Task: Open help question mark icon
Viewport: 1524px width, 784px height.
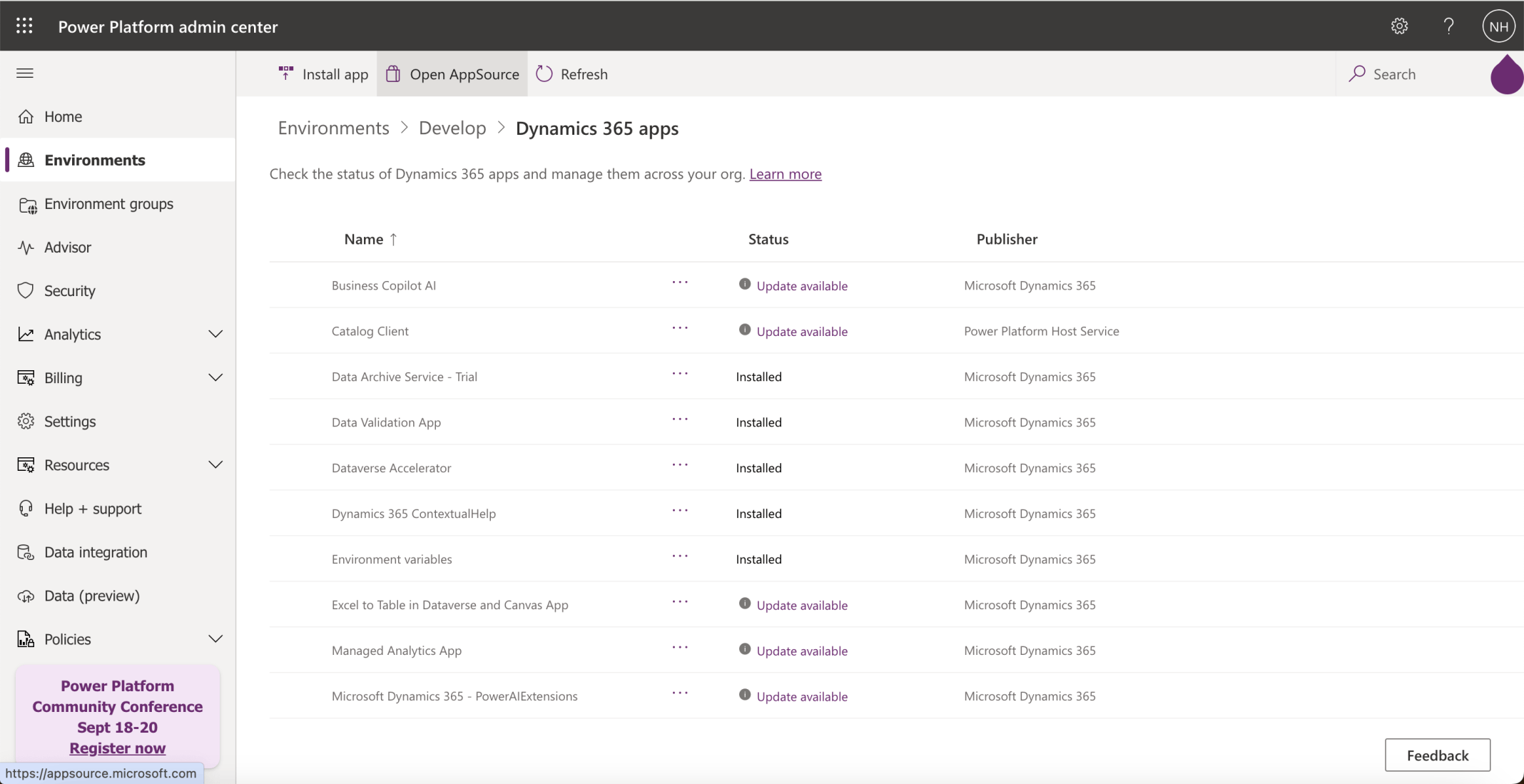Action: tap(1448, 26)
